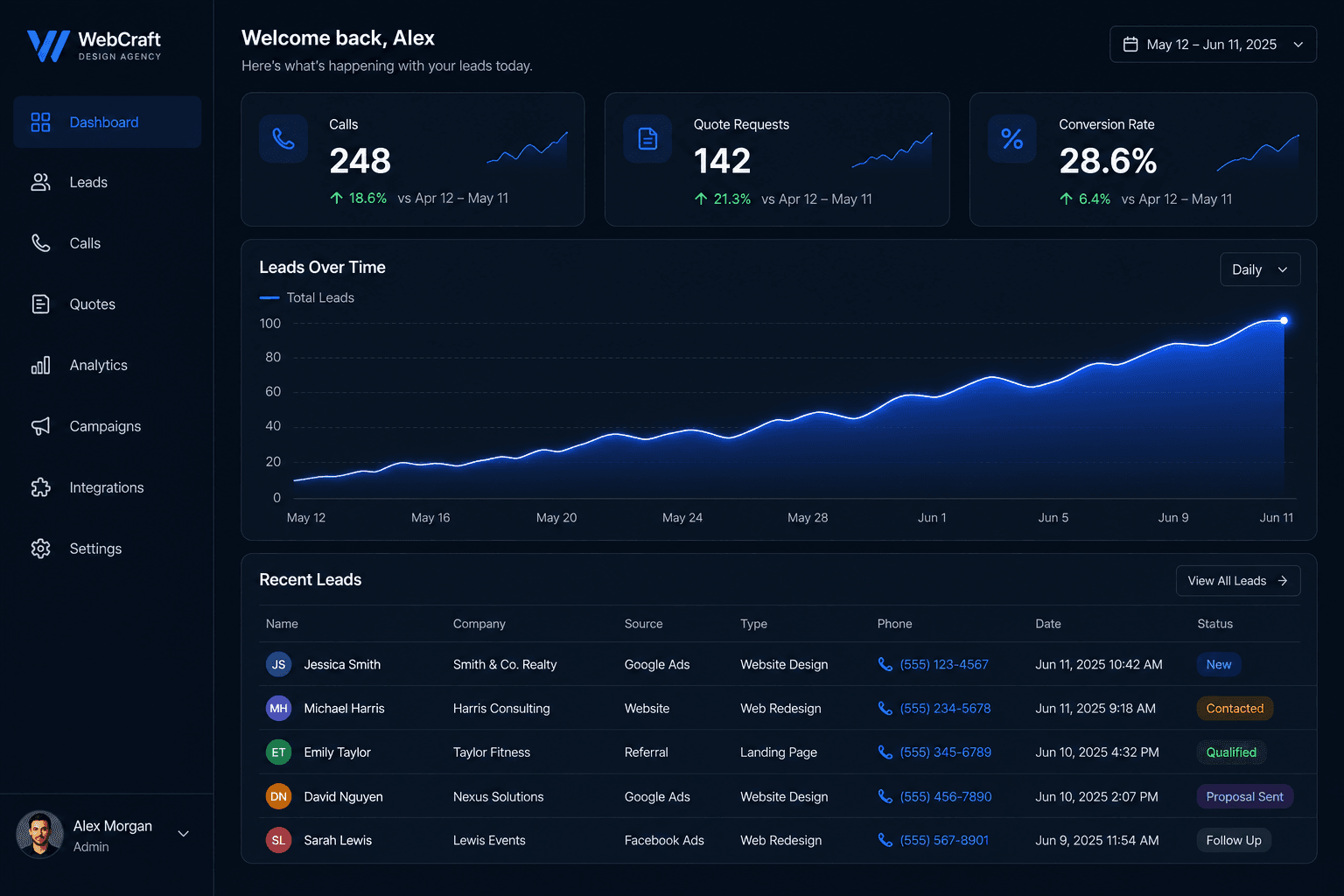Click the Status column header
The height and width of the screenshot is (896, 1344).
[x=1214, y=624]
